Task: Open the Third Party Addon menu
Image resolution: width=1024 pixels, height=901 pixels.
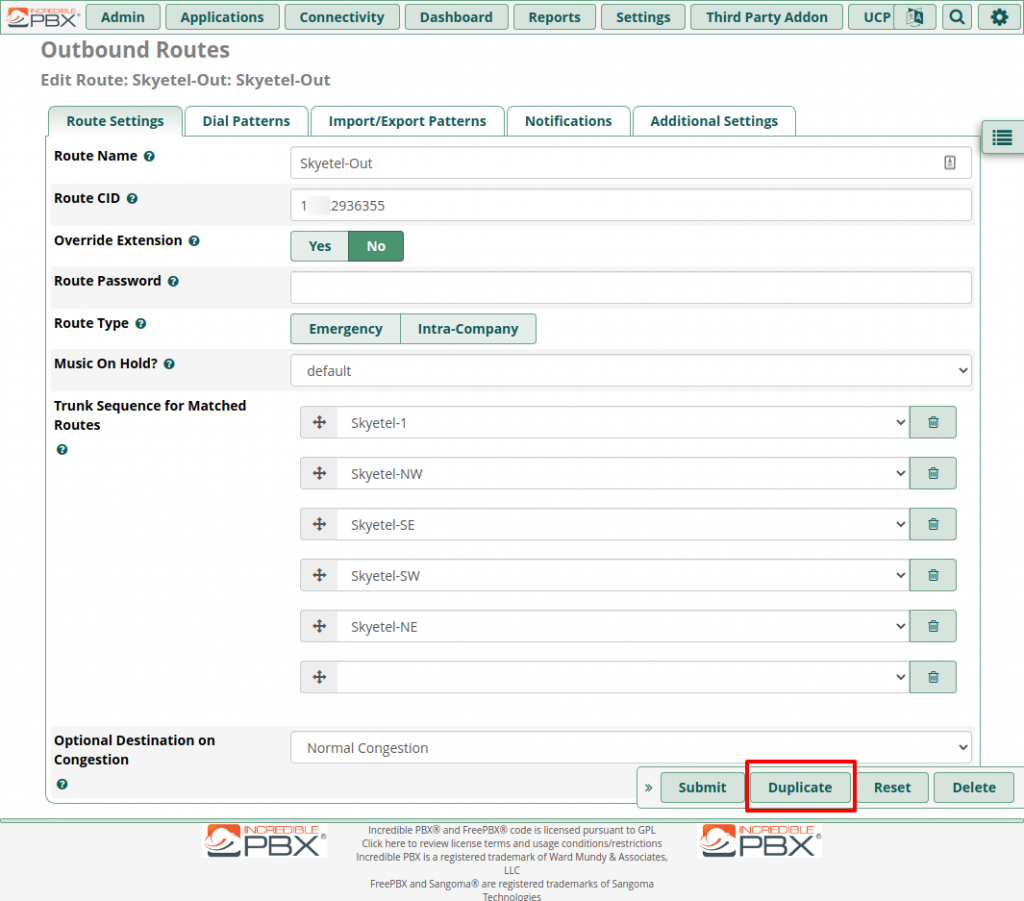Action: (x=767, y=17)
